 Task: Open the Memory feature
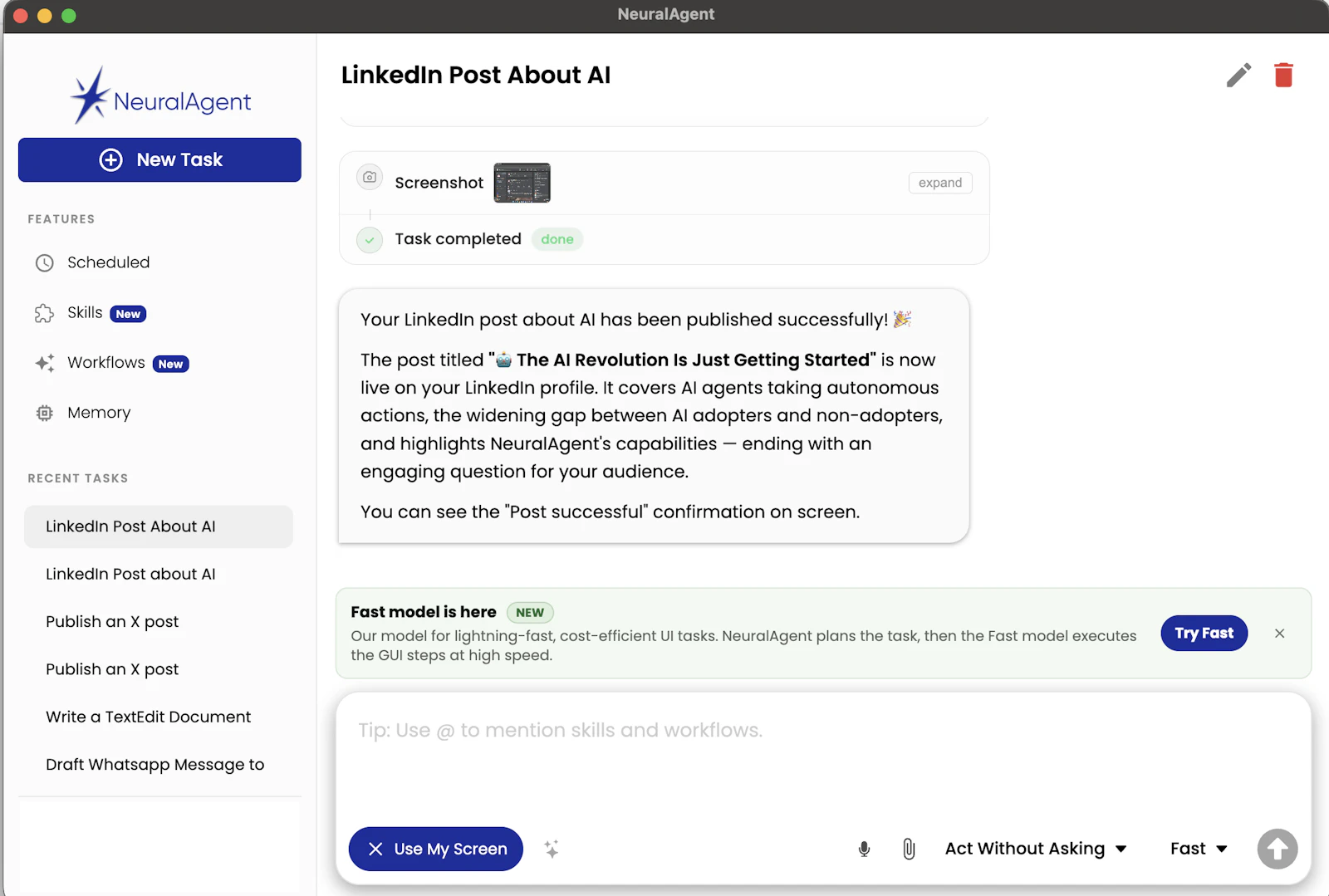[99, 412]
